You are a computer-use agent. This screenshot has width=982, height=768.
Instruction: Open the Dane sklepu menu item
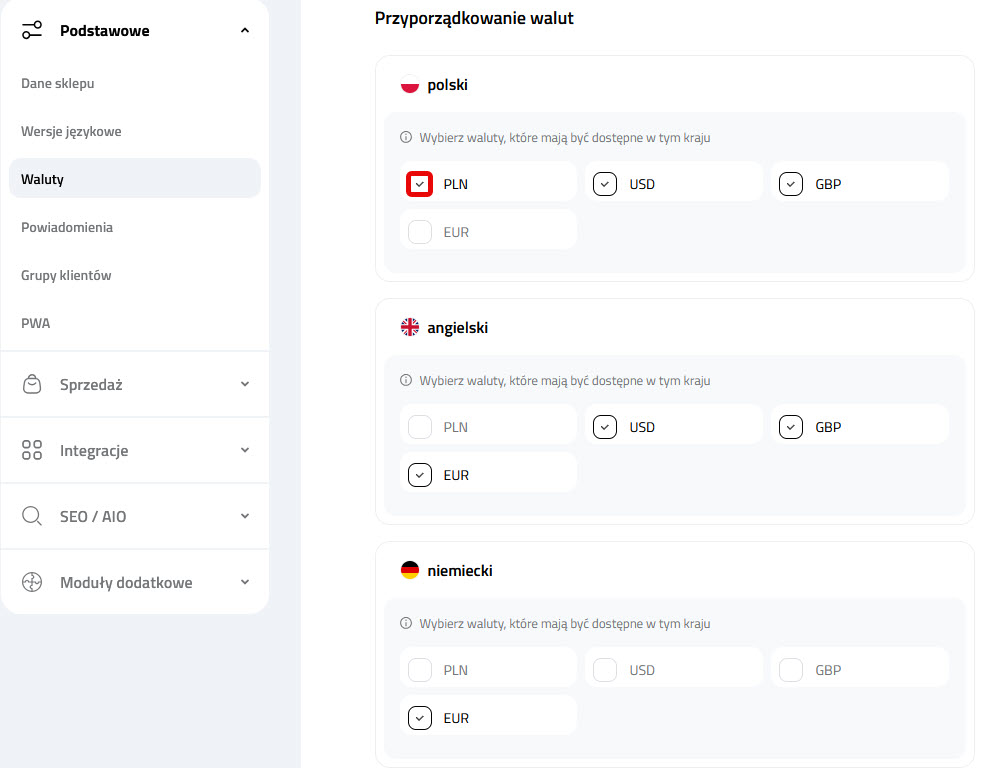coord(58,83)
